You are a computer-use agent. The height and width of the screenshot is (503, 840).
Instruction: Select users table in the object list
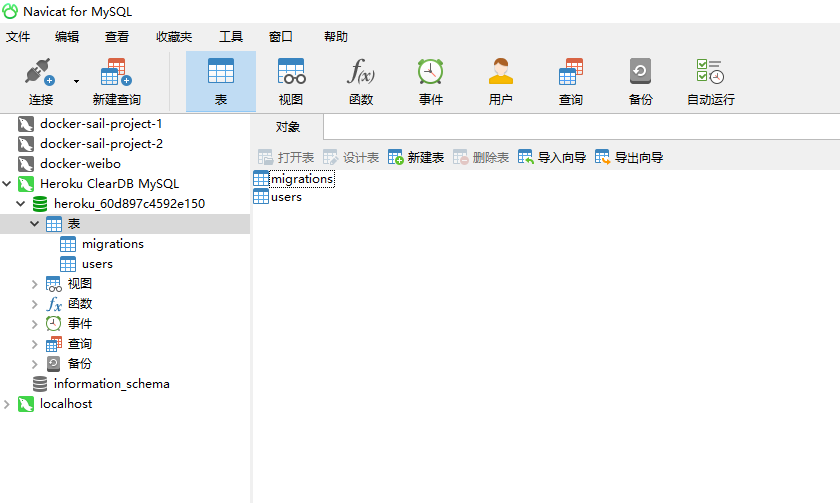286,197
